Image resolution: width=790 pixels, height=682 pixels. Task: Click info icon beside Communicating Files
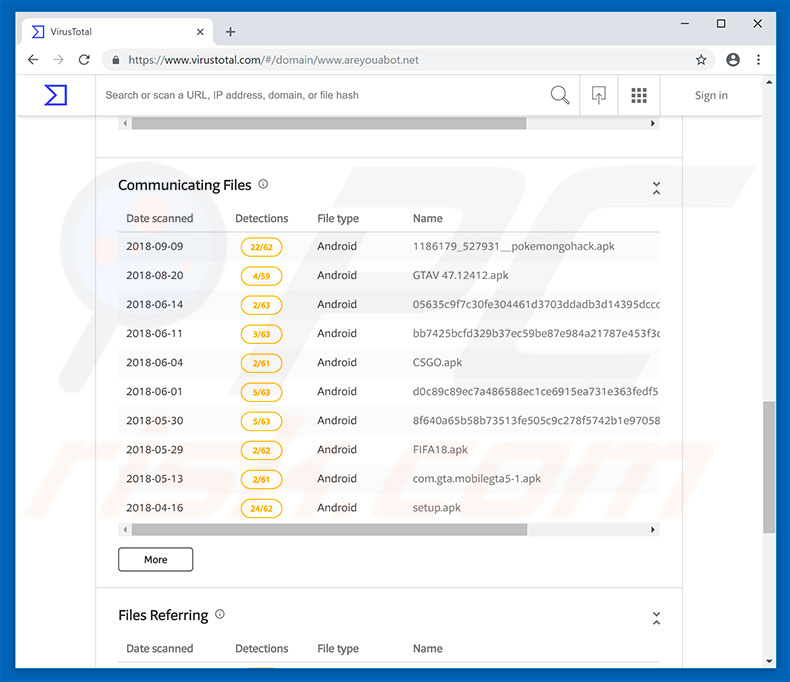(x=263, y=184)
